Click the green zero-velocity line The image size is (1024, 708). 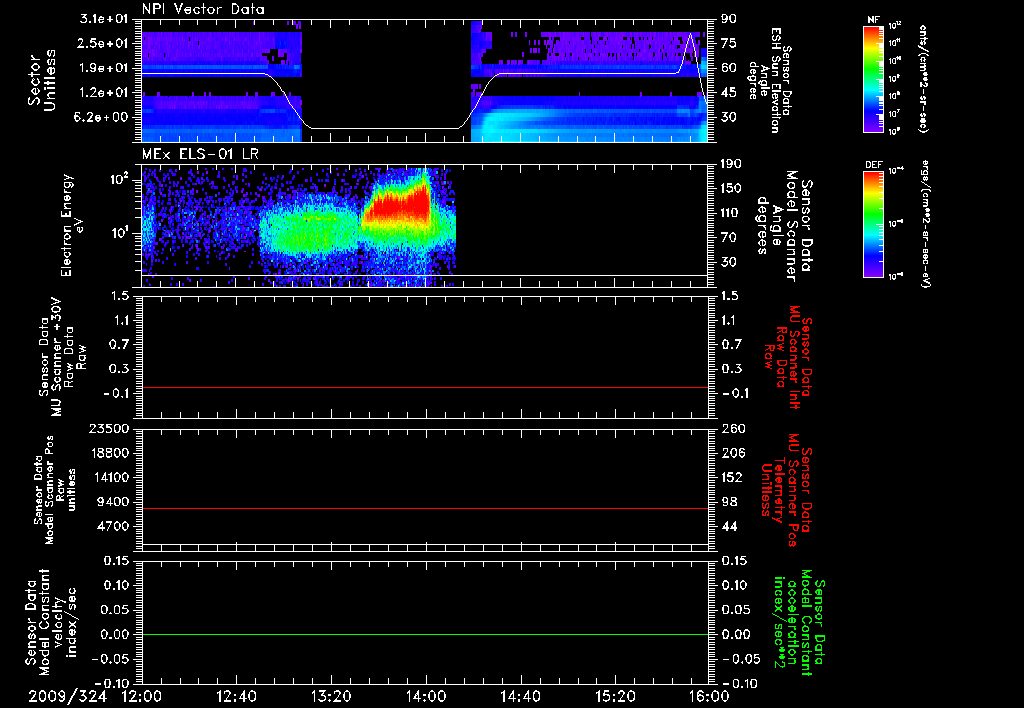click(425, 634)
